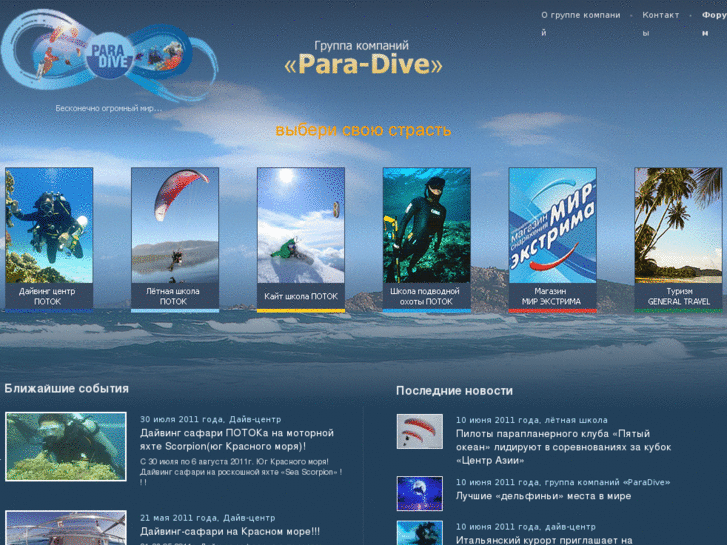Image resolution: width=727 pixels, height=545 pixels.
Task: Open the spearfisher image for Школа подводной охоты
Action: [427, 225]
